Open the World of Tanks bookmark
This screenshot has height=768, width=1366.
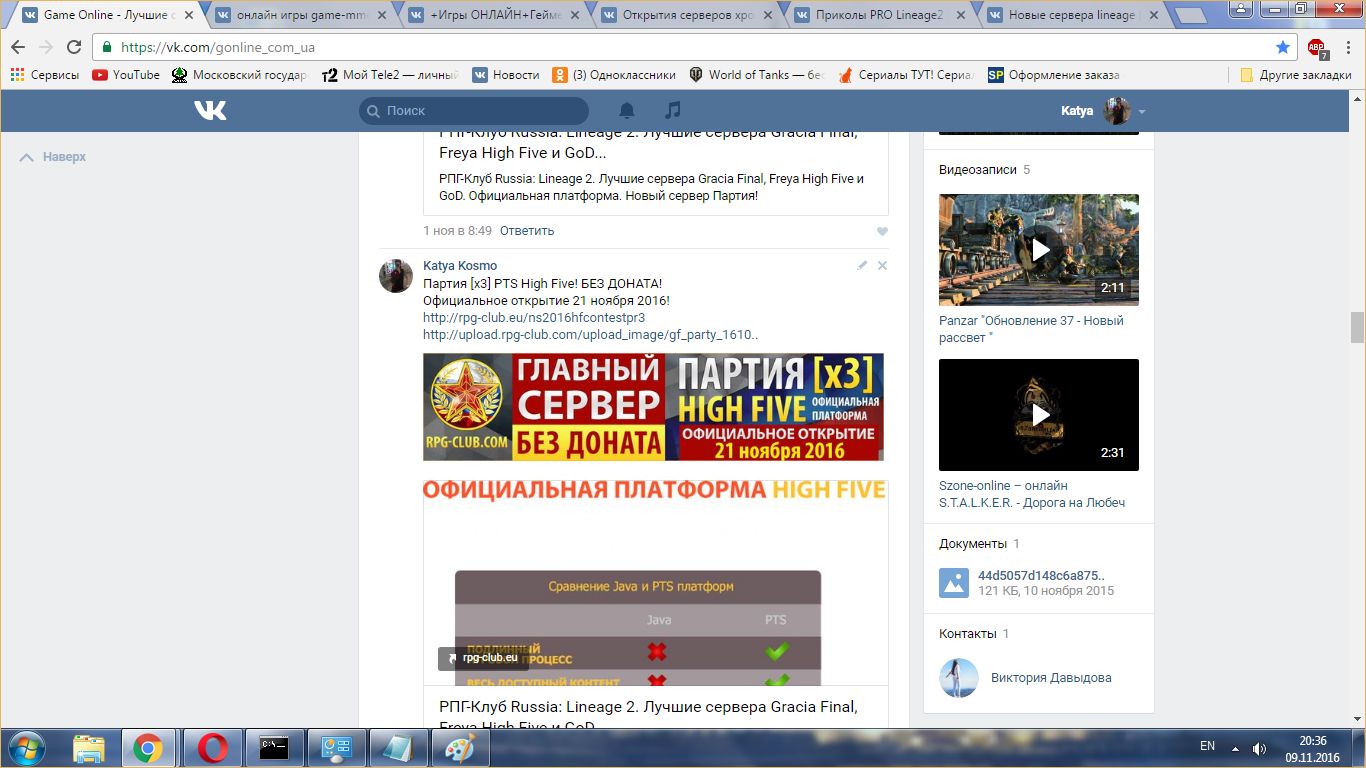tap(757, 75)
